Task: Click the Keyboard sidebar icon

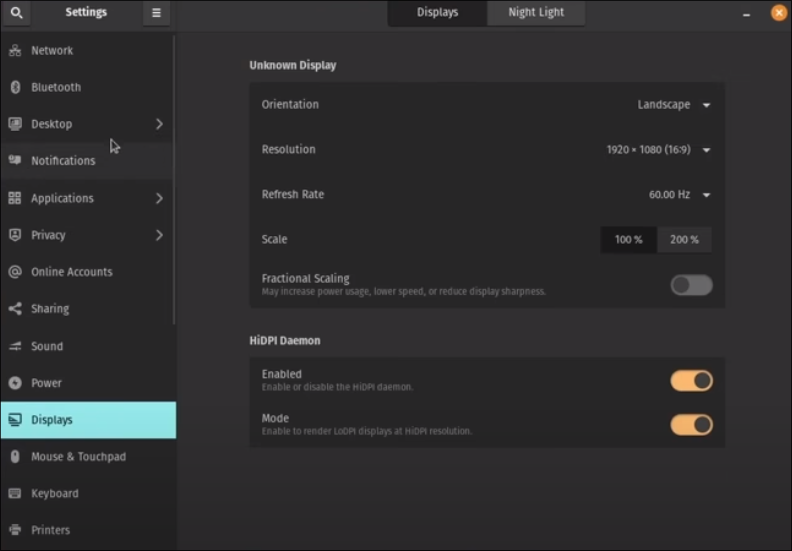Action: (x=15, y=493)
